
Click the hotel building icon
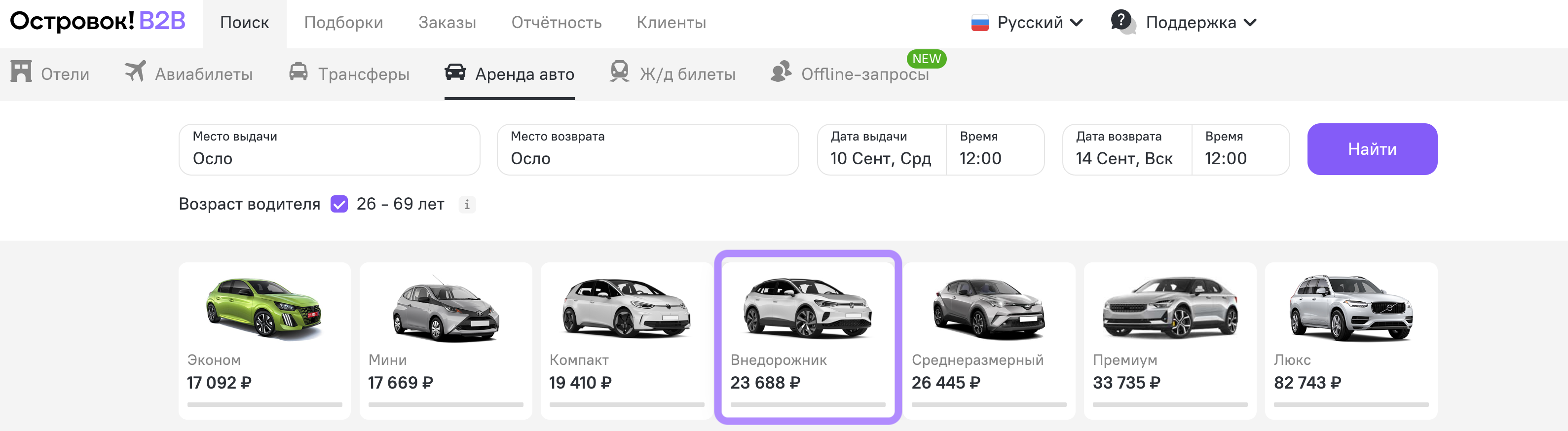(x=21, y=72)
